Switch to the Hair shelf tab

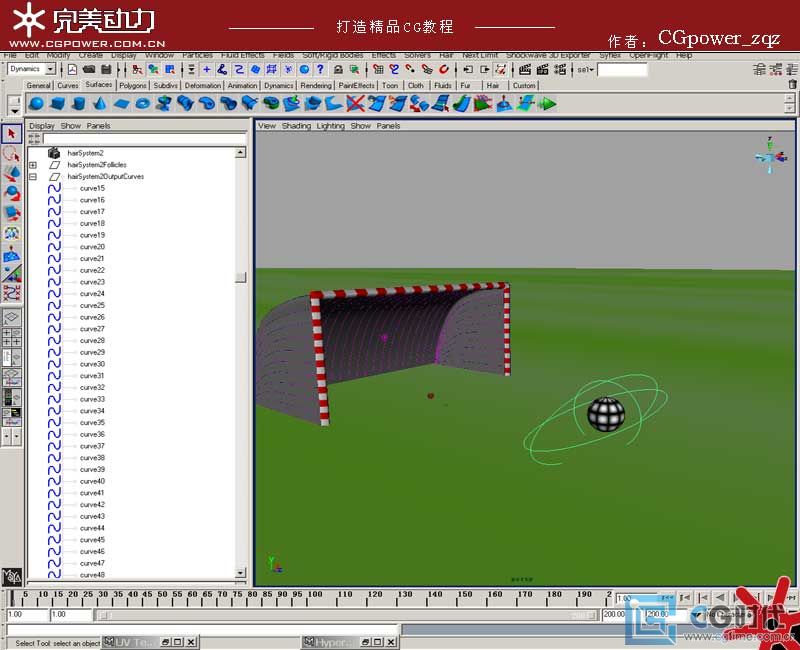(x=493, y=86)
